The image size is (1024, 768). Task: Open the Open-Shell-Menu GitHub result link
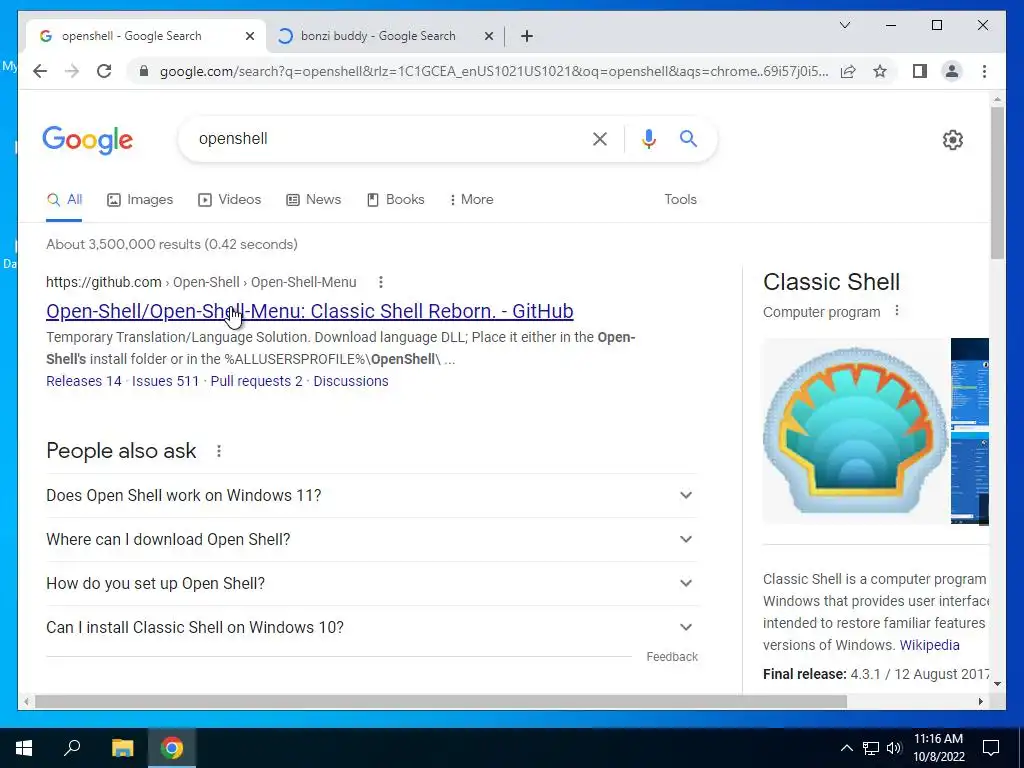pyautogui.click(x=310, y=312)
